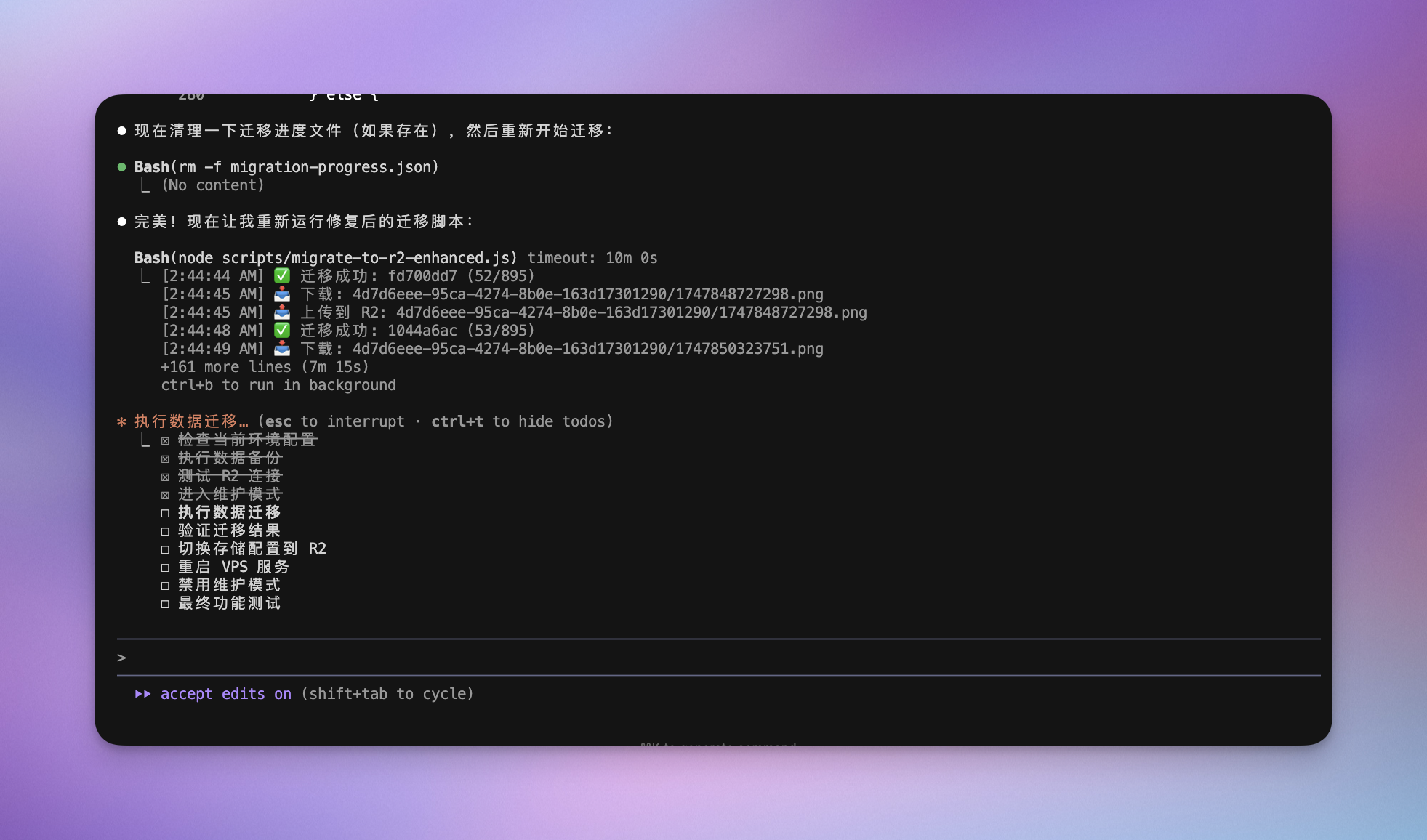Viewport: 1427px width, 840px height.
Task: Uncheck the completed 测试 R2 连接 checkbox
Action: [x=165, y=477]
